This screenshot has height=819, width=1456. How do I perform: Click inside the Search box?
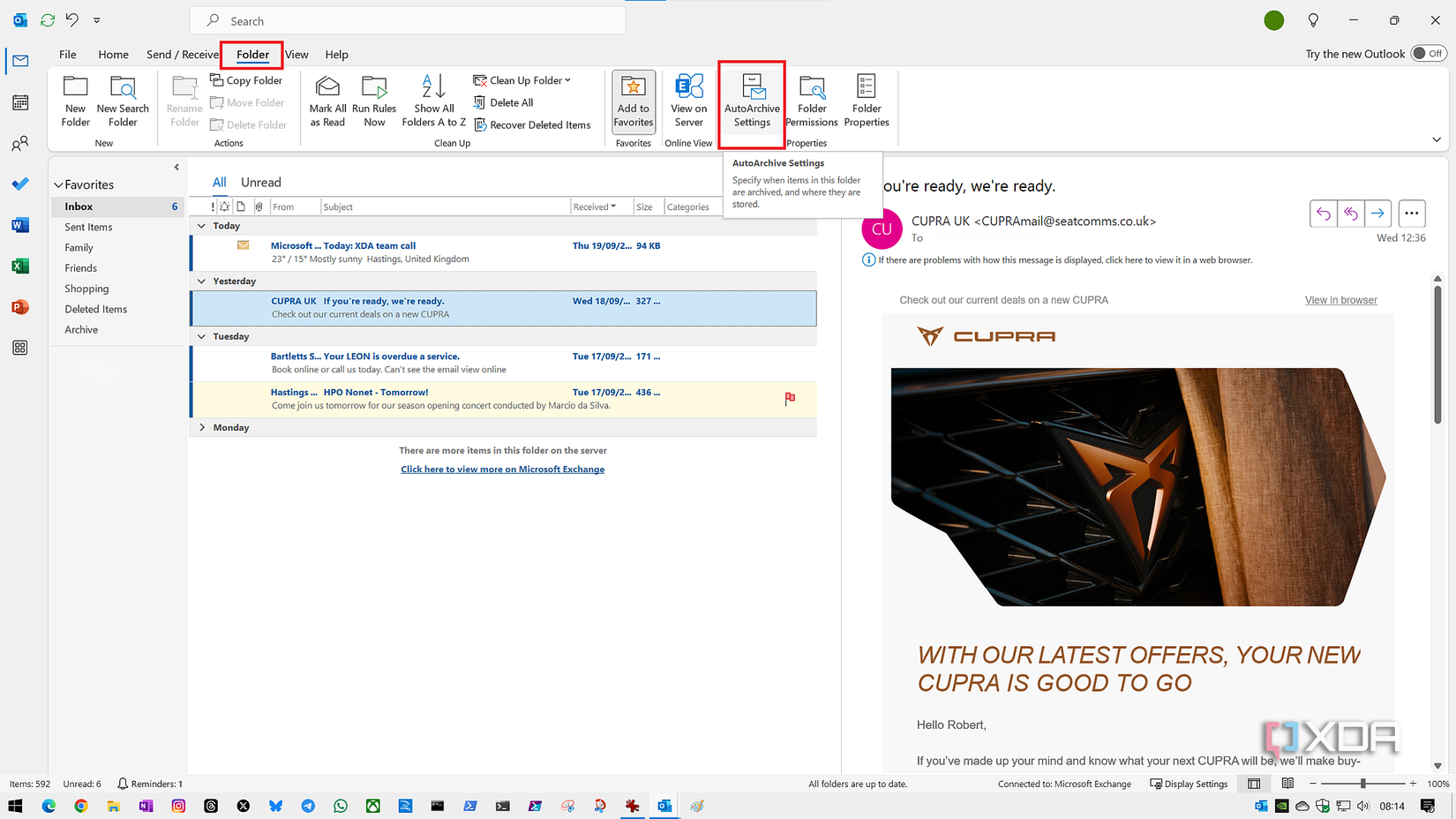tap(408, 19)
